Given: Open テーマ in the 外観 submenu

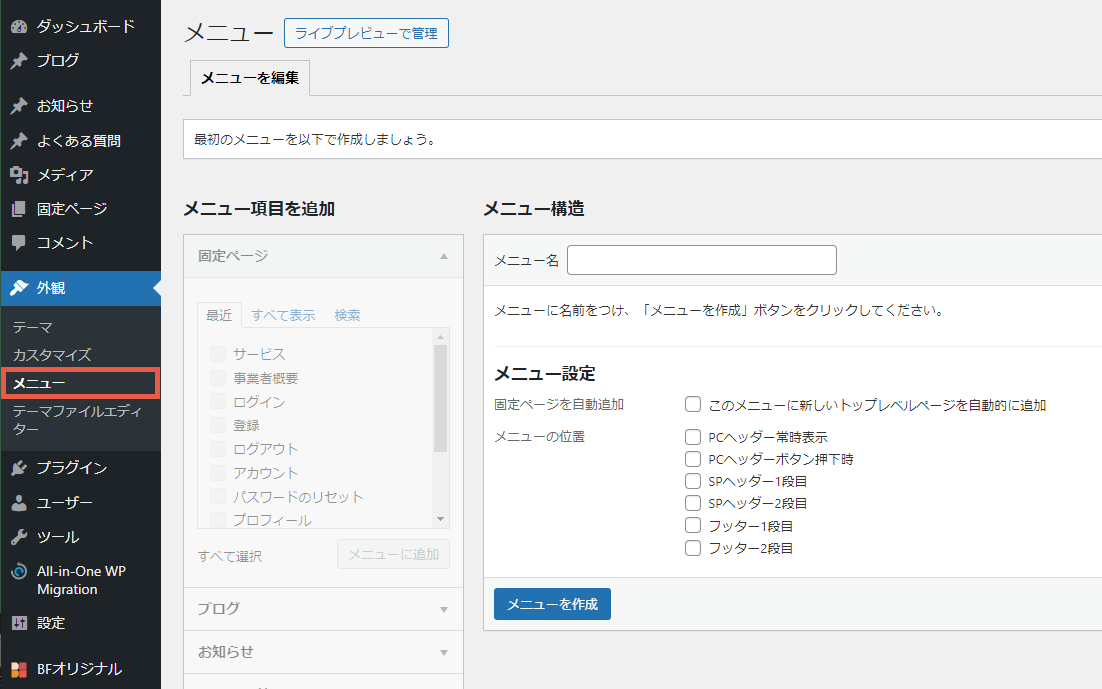Looking at the screenshot, I should coord(32,327).
